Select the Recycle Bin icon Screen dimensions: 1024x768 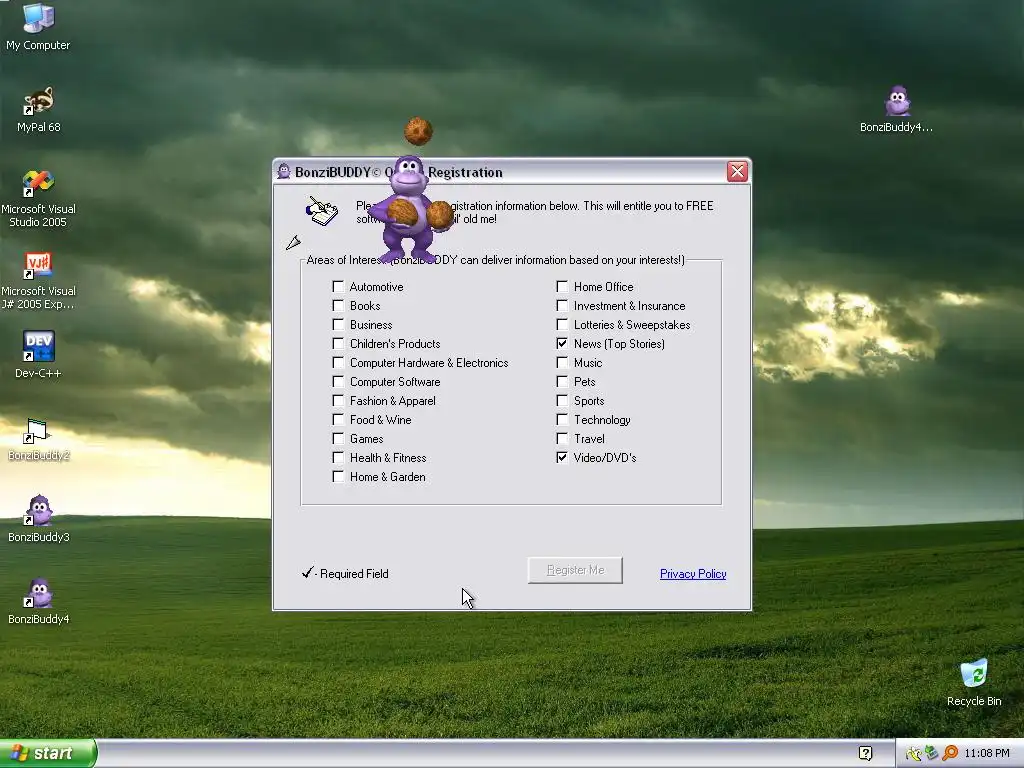click(x=974, y=682)
